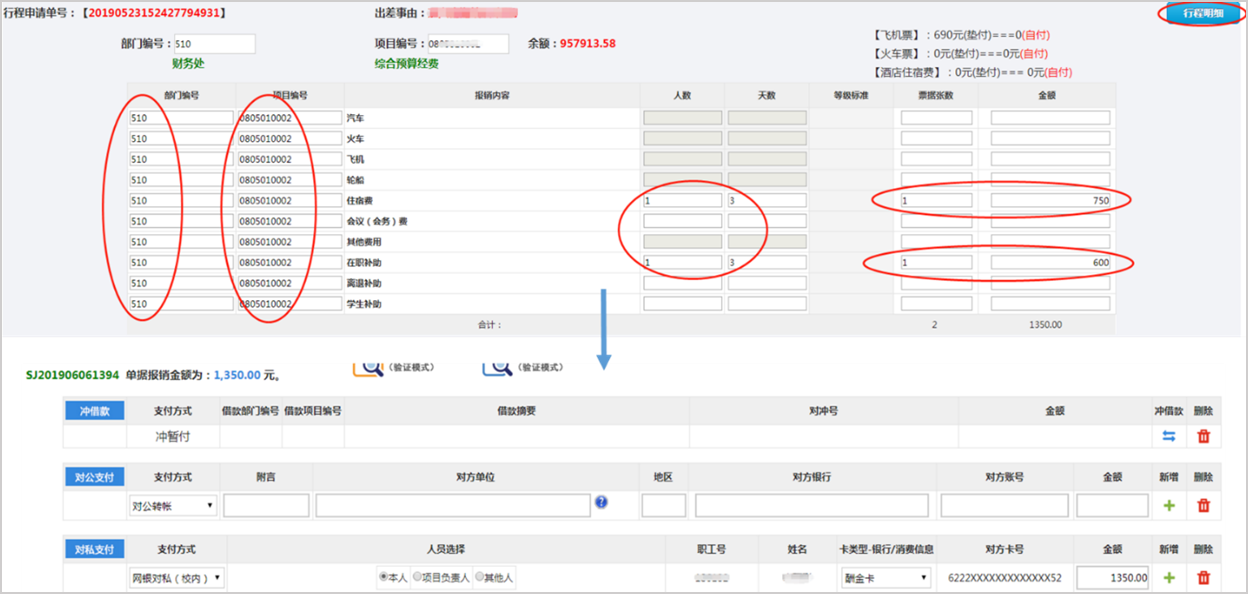Delete the 冲暂付 loan row

1203,436
